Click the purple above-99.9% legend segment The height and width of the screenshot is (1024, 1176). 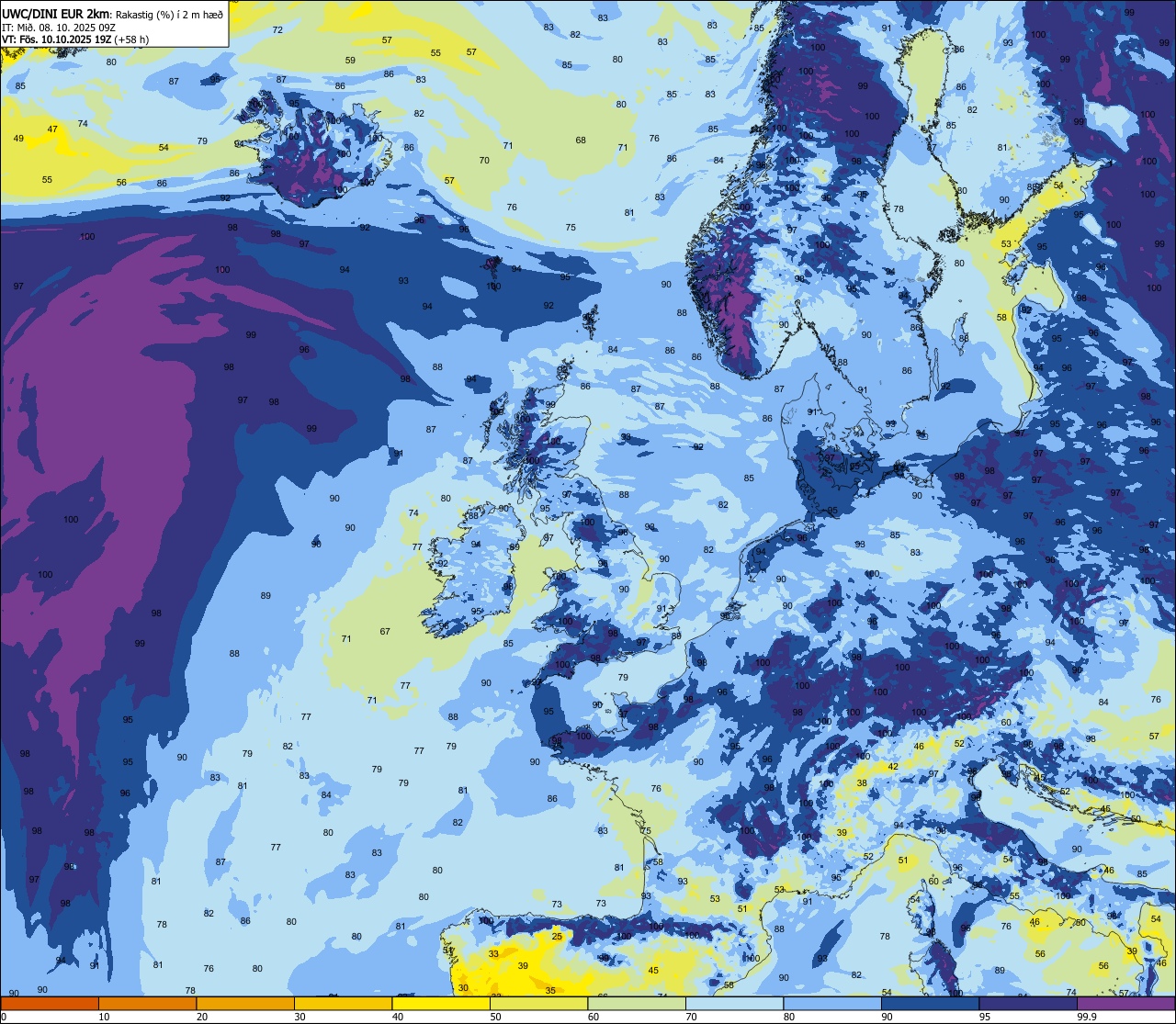coord(1125,1004)
